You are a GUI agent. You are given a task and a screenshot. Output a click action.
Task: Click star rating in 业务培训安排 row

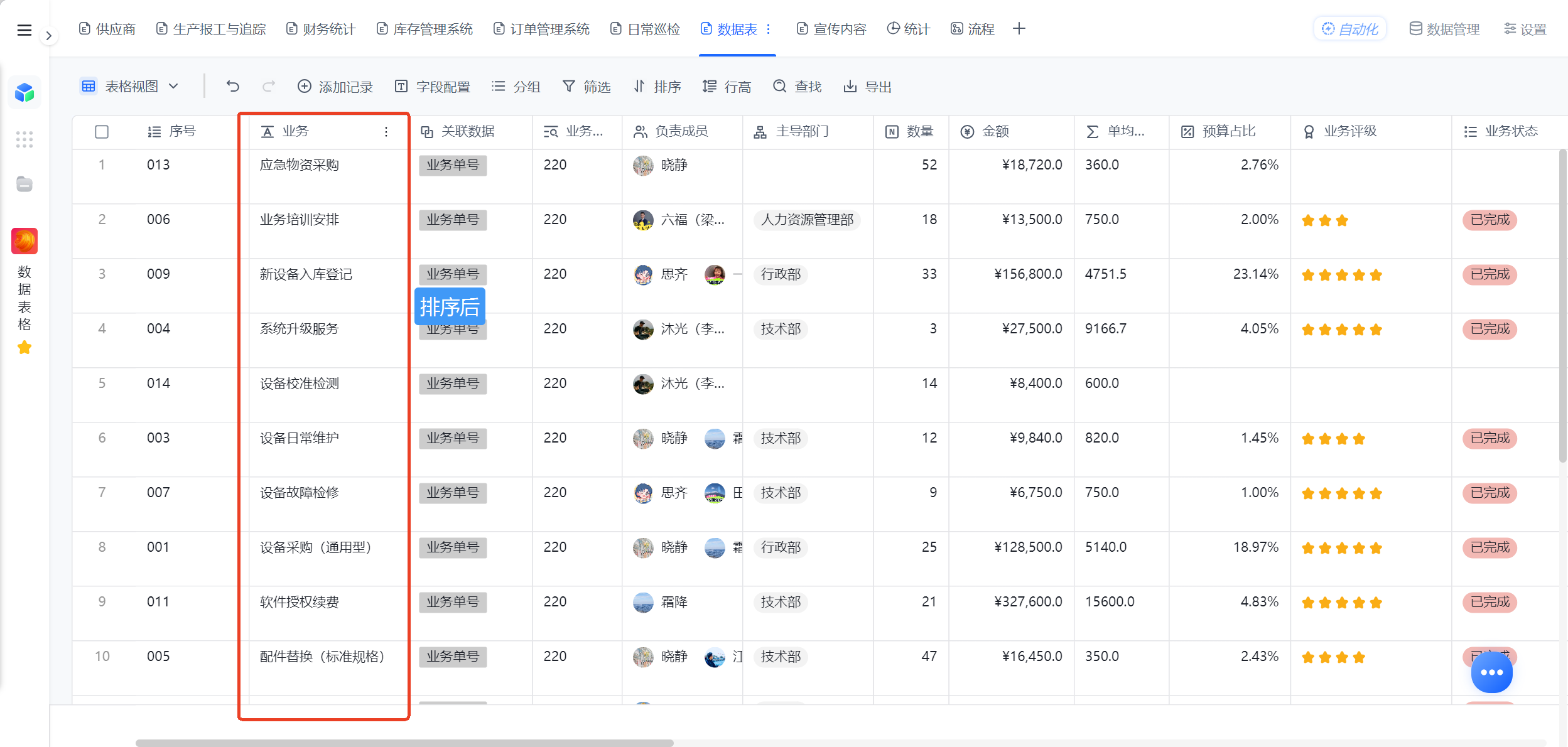(x=1325, y=220)
